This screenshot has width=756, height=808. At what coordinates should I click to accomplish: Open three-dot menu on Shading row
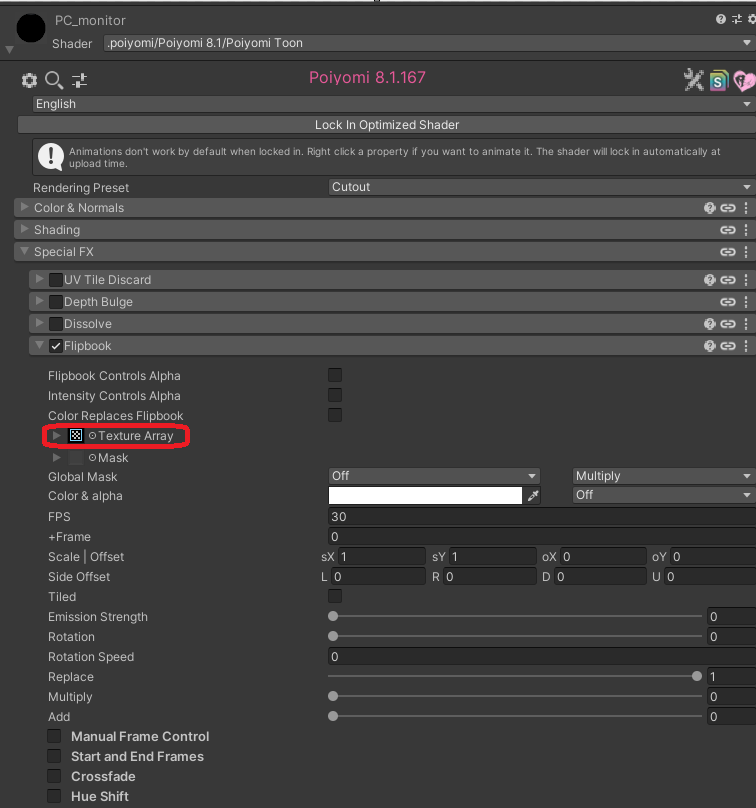coord(746,230)
